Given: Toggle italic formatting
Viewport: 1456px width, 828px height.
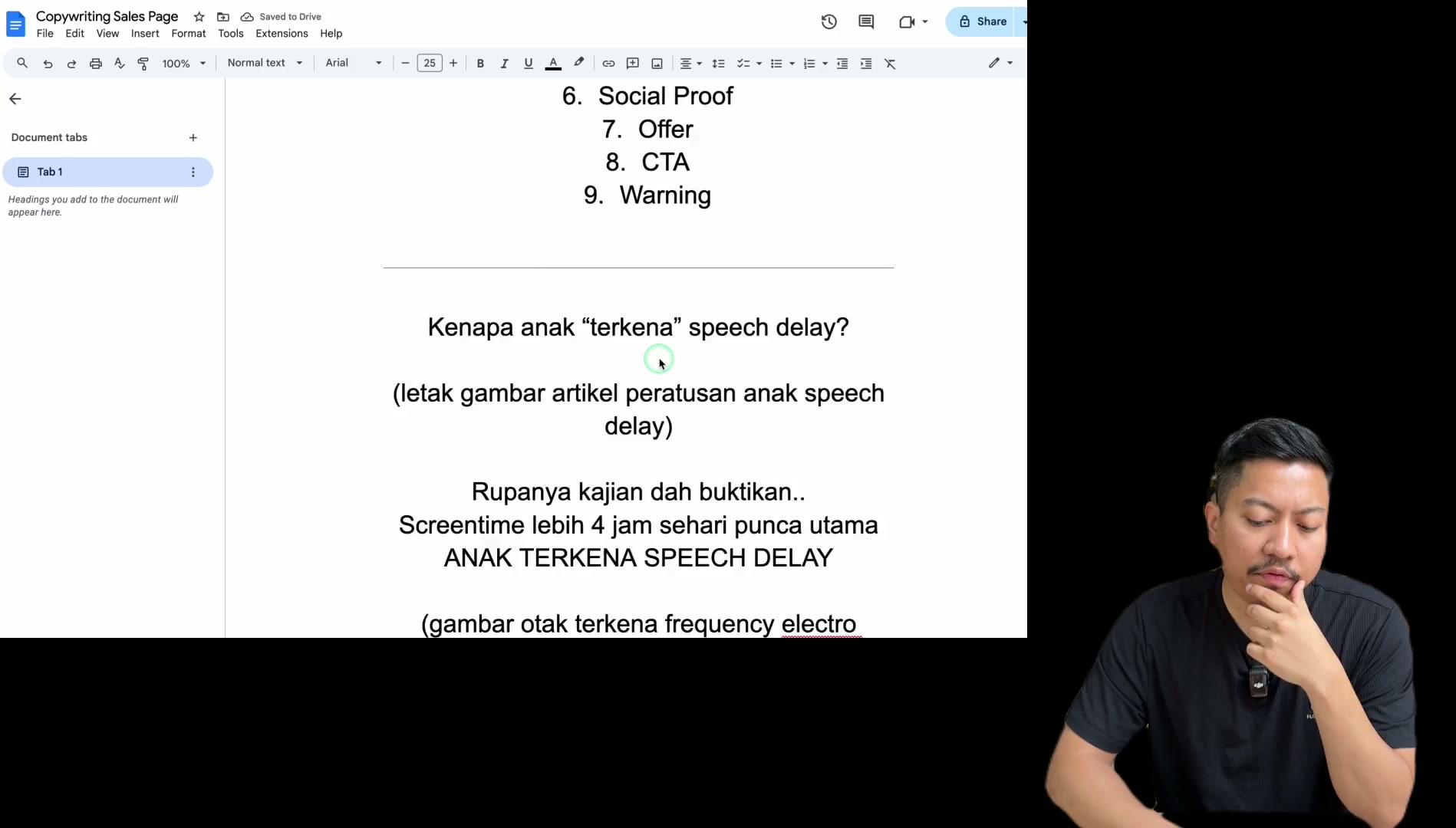Looking at the screenshot, I should coord(504,64).
